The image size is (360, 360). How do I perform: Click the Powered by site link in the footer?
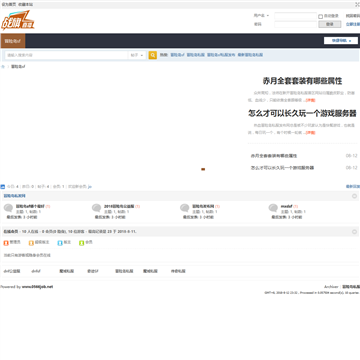coord(37,287)
